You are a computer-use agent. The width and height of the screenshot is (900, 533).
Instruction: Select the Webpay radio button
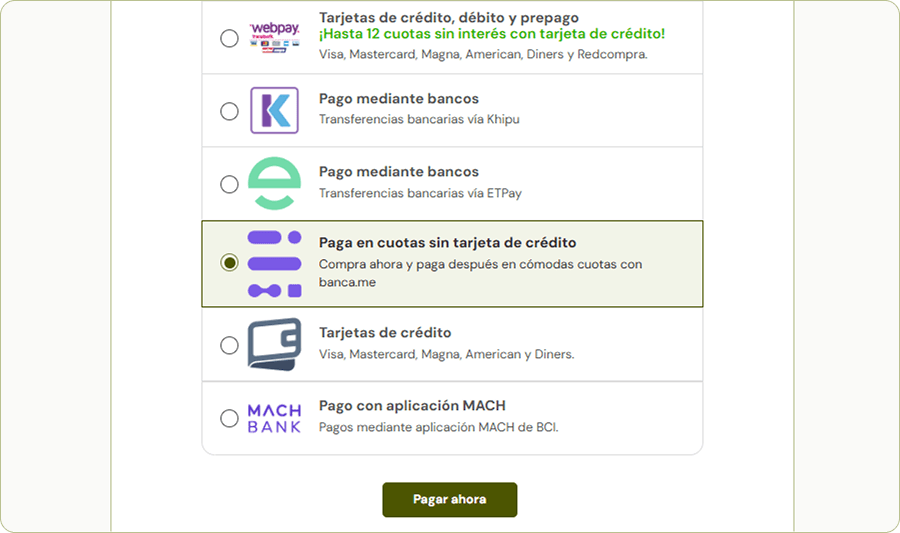(229, 39)
